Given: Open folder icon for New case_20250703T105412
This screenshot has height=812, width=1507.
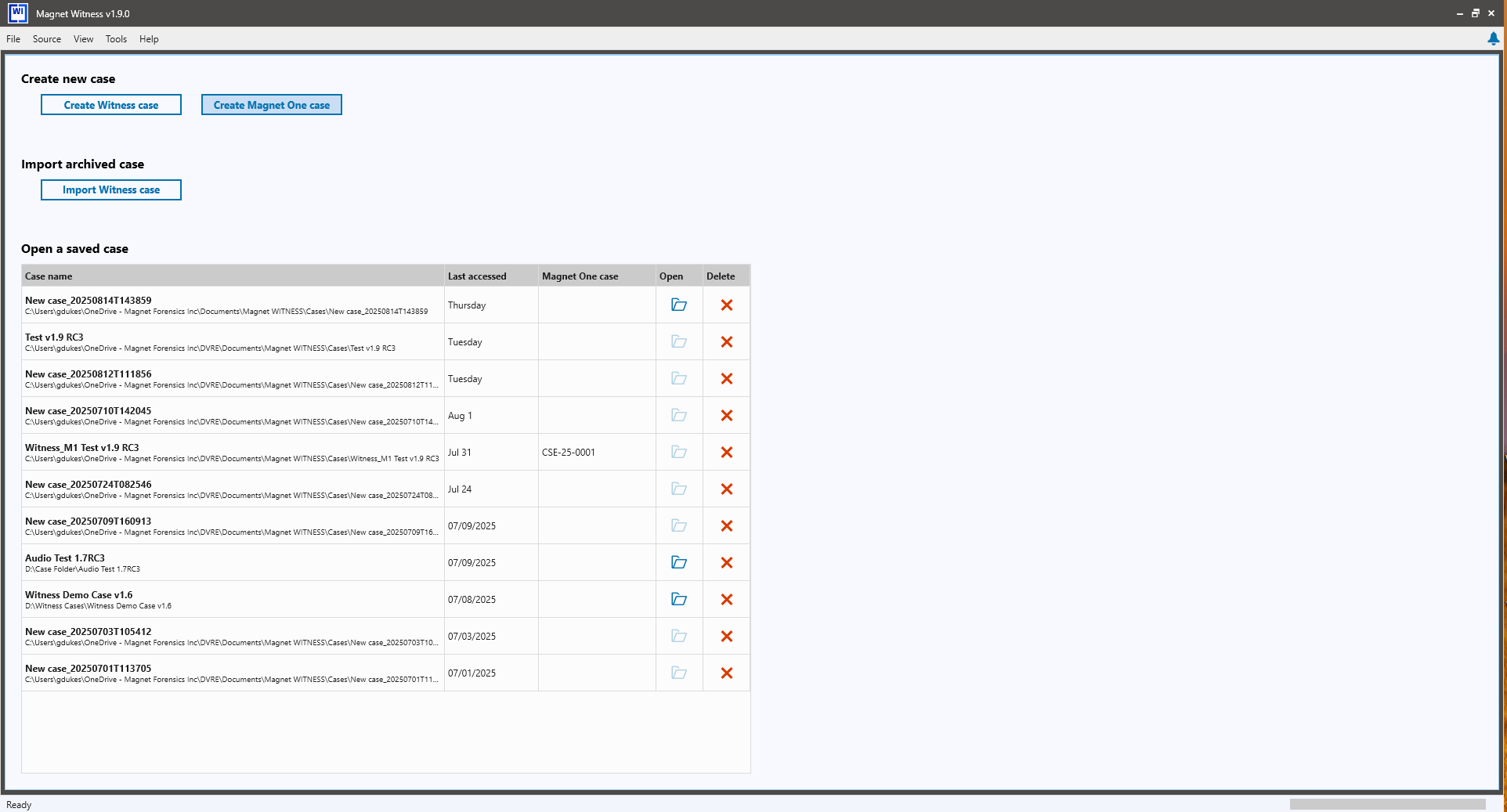Looking at the screenshot, I should 679,636.
